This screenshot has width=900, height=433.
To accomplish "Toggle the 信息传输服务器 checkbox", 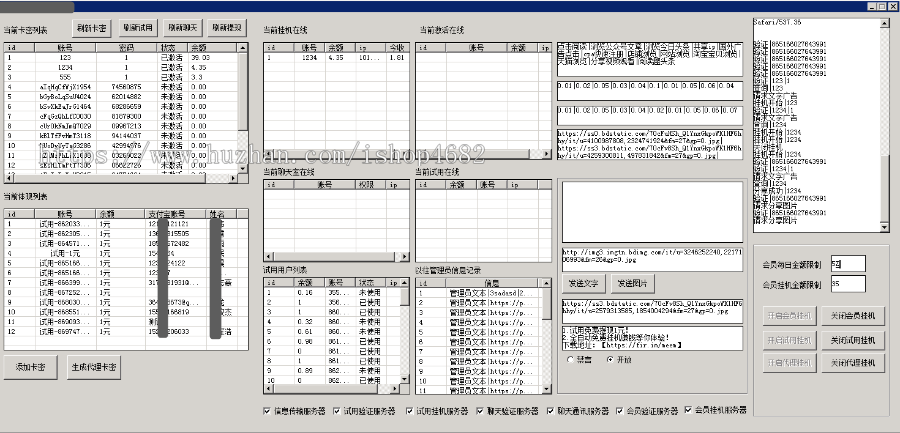I will point(266,411).
